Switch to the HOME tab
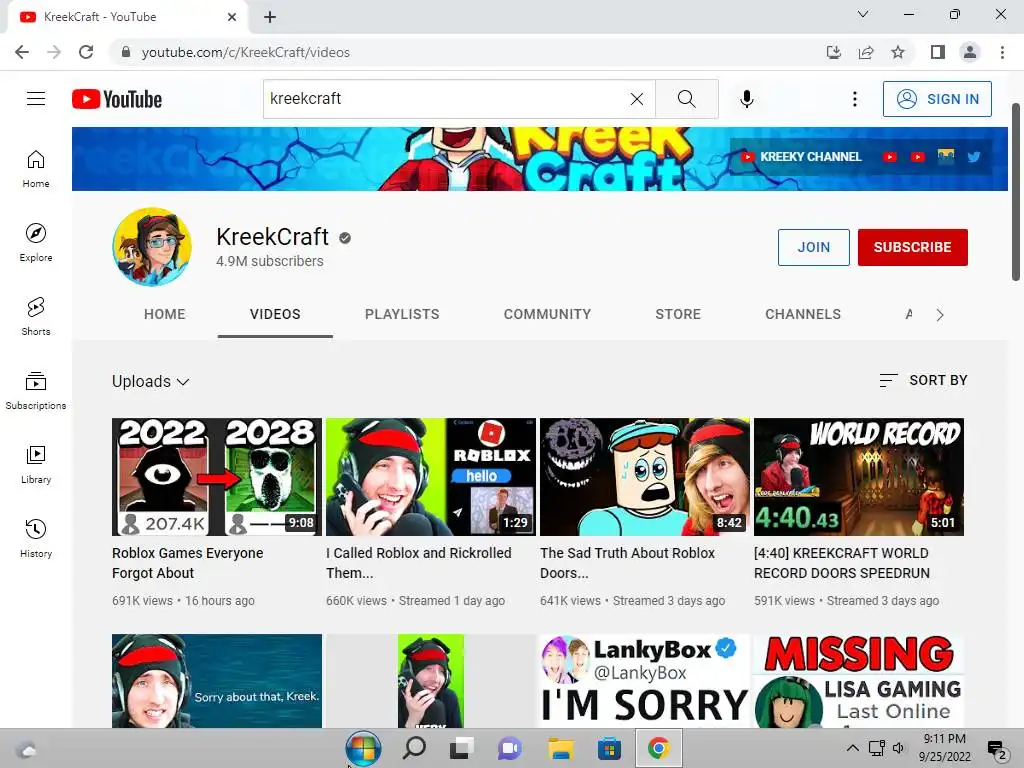This screenshot has width=1024, height=768. point(165,314)
